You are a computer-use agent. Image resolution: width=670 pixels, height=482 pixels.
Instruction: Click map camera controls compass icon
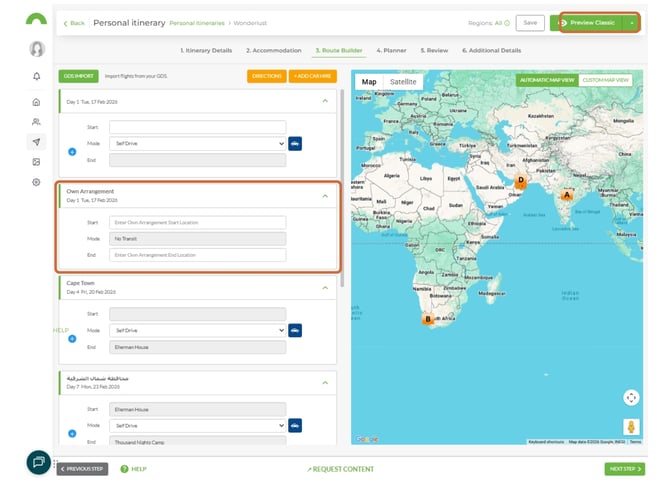tap(631, 398)
